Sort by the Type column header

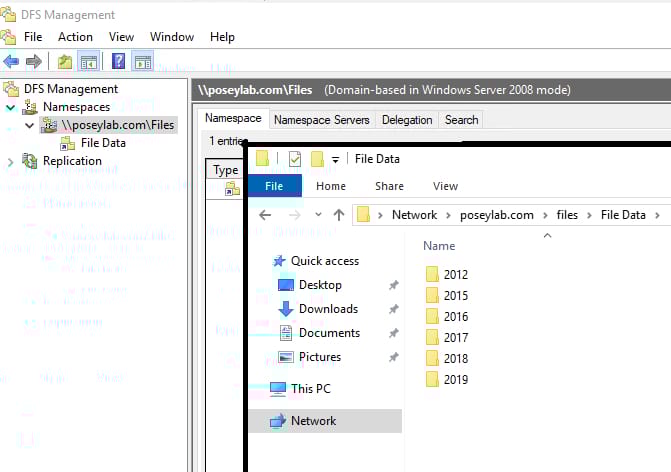click(226, 170)
